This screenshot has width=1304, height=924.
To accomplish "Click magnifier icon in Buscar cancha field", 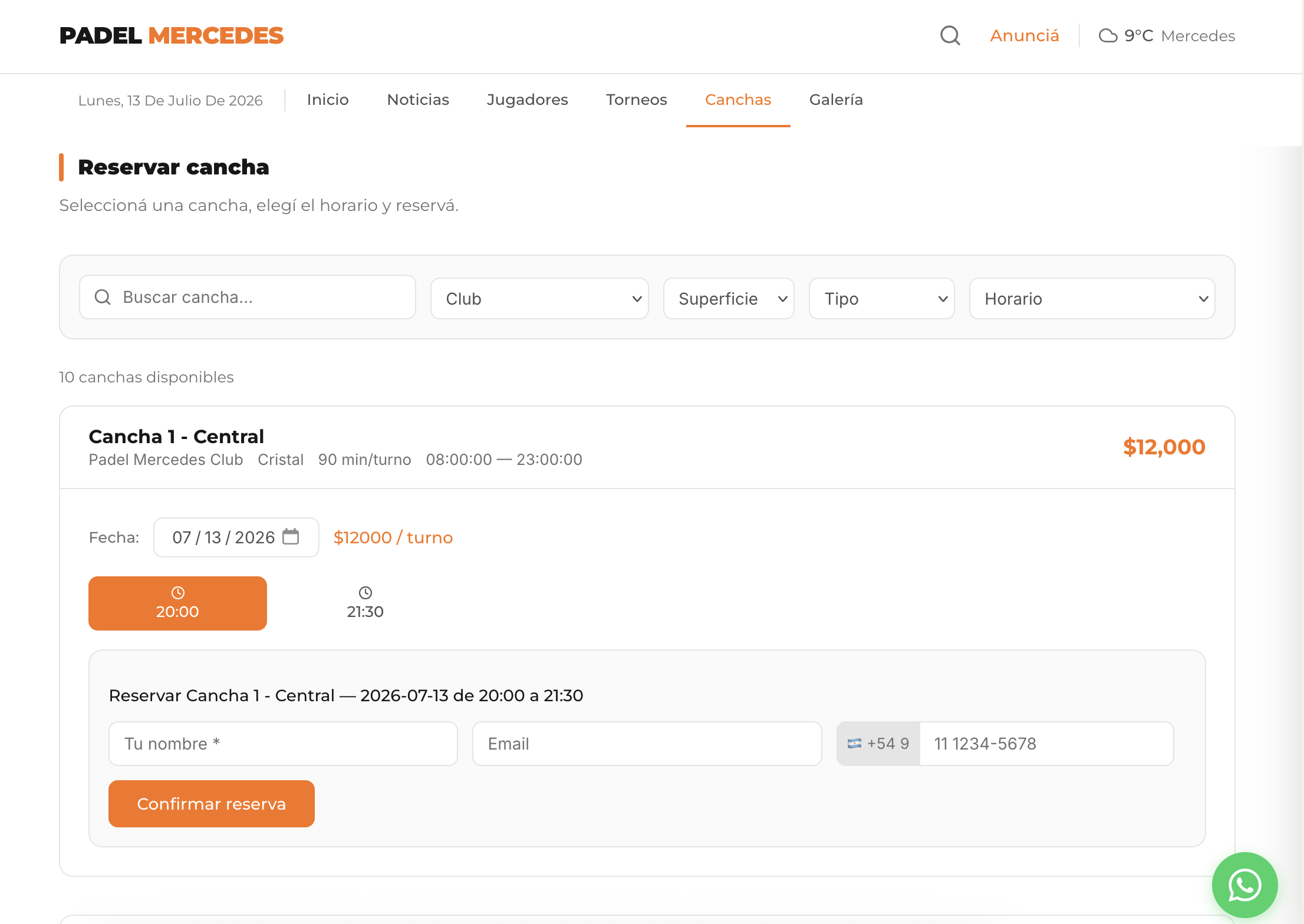I will 103,297.
